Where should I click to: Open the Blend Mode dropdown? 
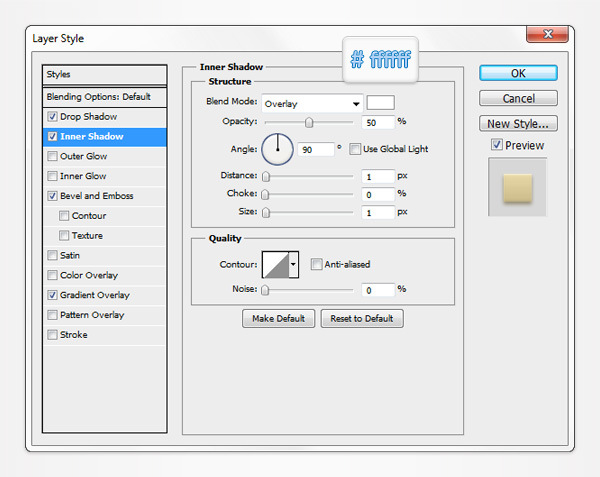coord(312,103)
